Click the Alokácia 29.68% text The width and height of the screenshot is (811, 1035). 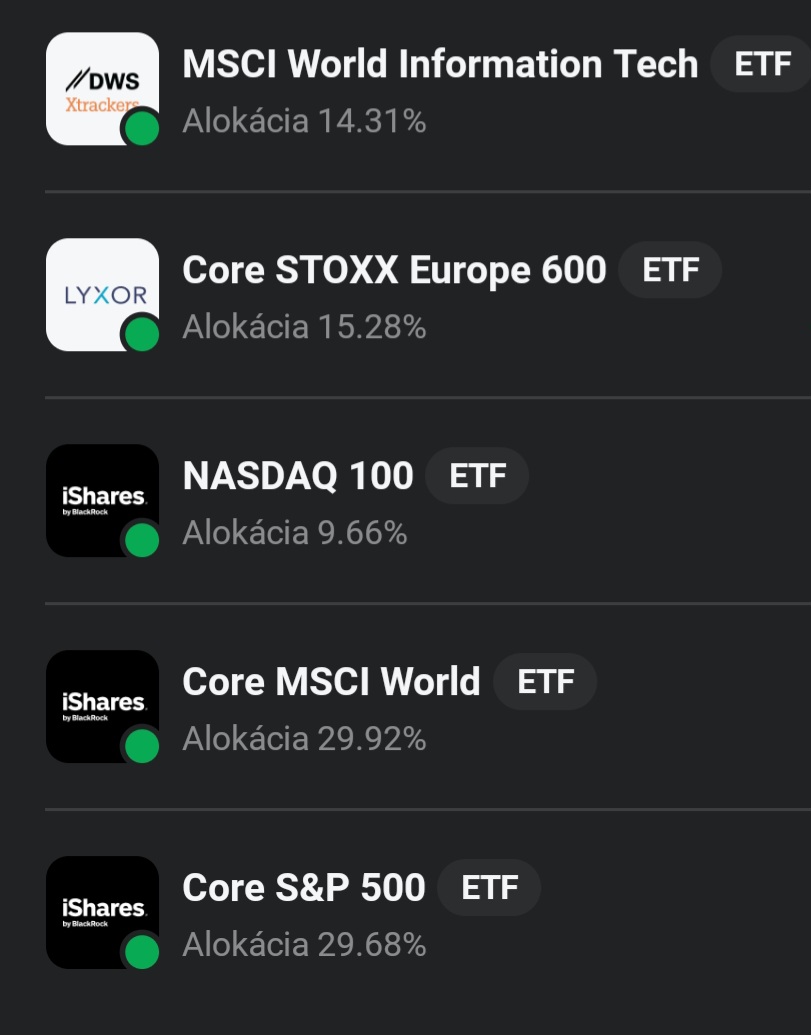click(304, 944)
